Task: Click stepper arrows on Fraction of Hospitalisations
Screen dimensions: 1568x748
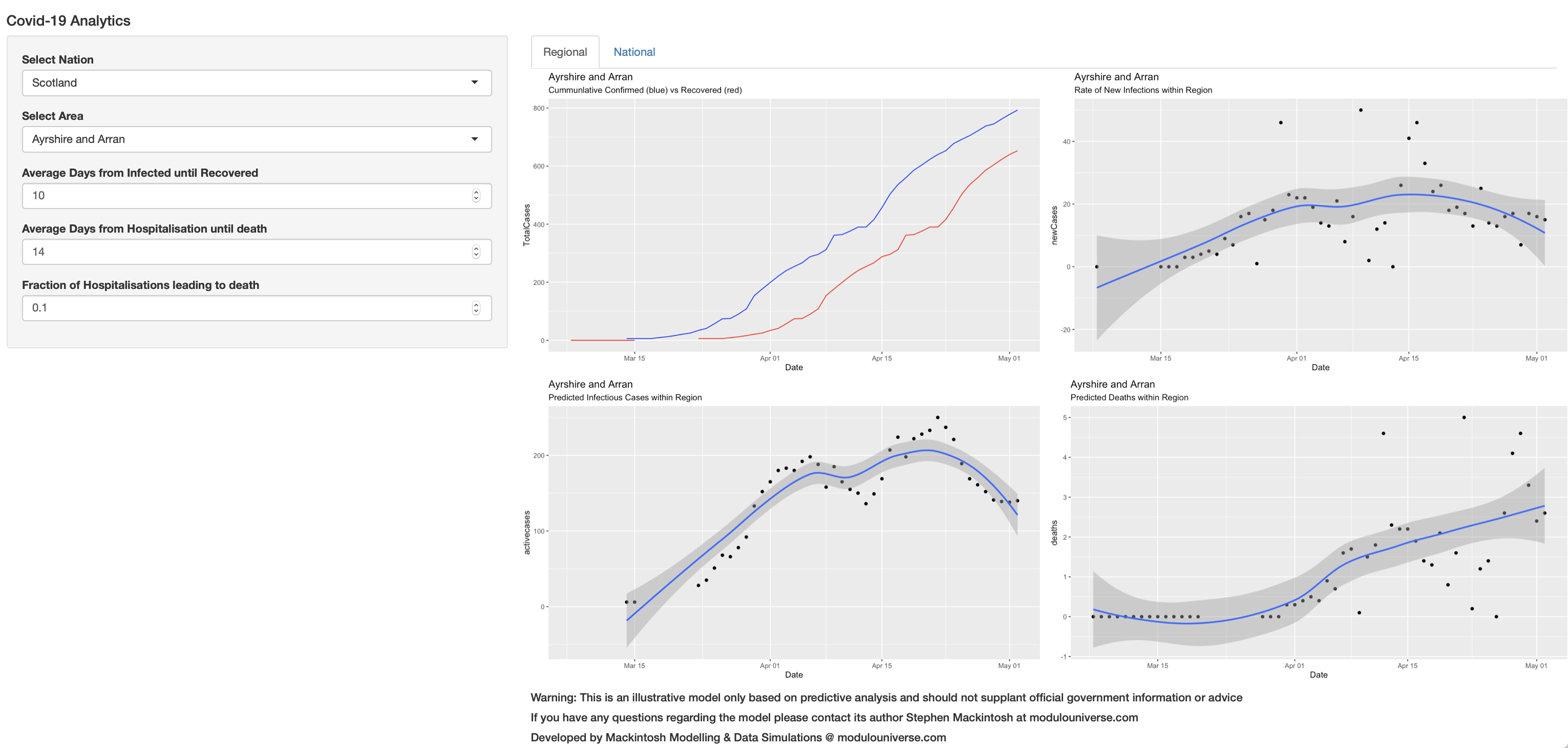Action: [476, 308]
